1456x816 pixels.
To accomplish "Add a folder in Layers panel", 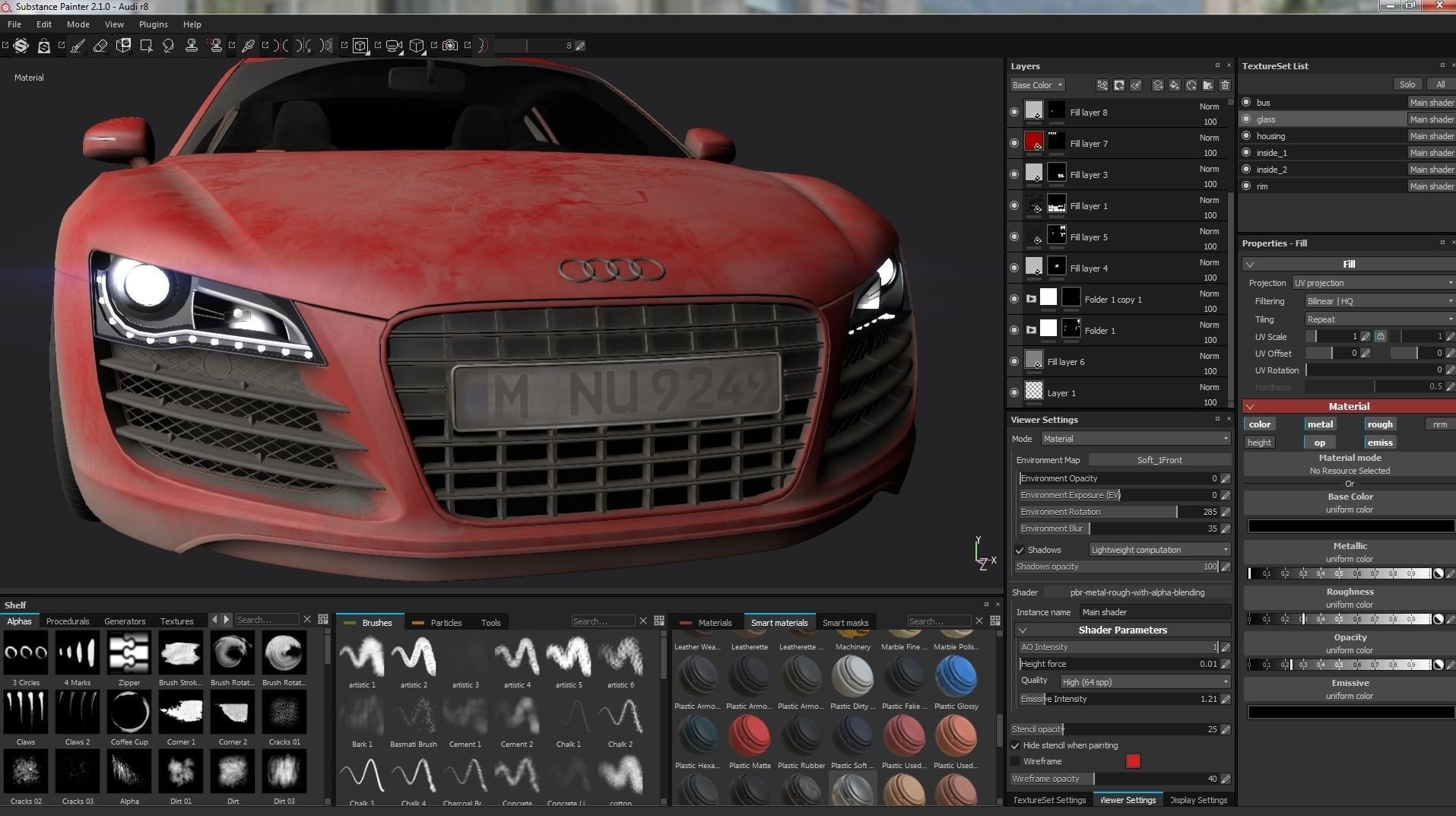I will 1208,85.
